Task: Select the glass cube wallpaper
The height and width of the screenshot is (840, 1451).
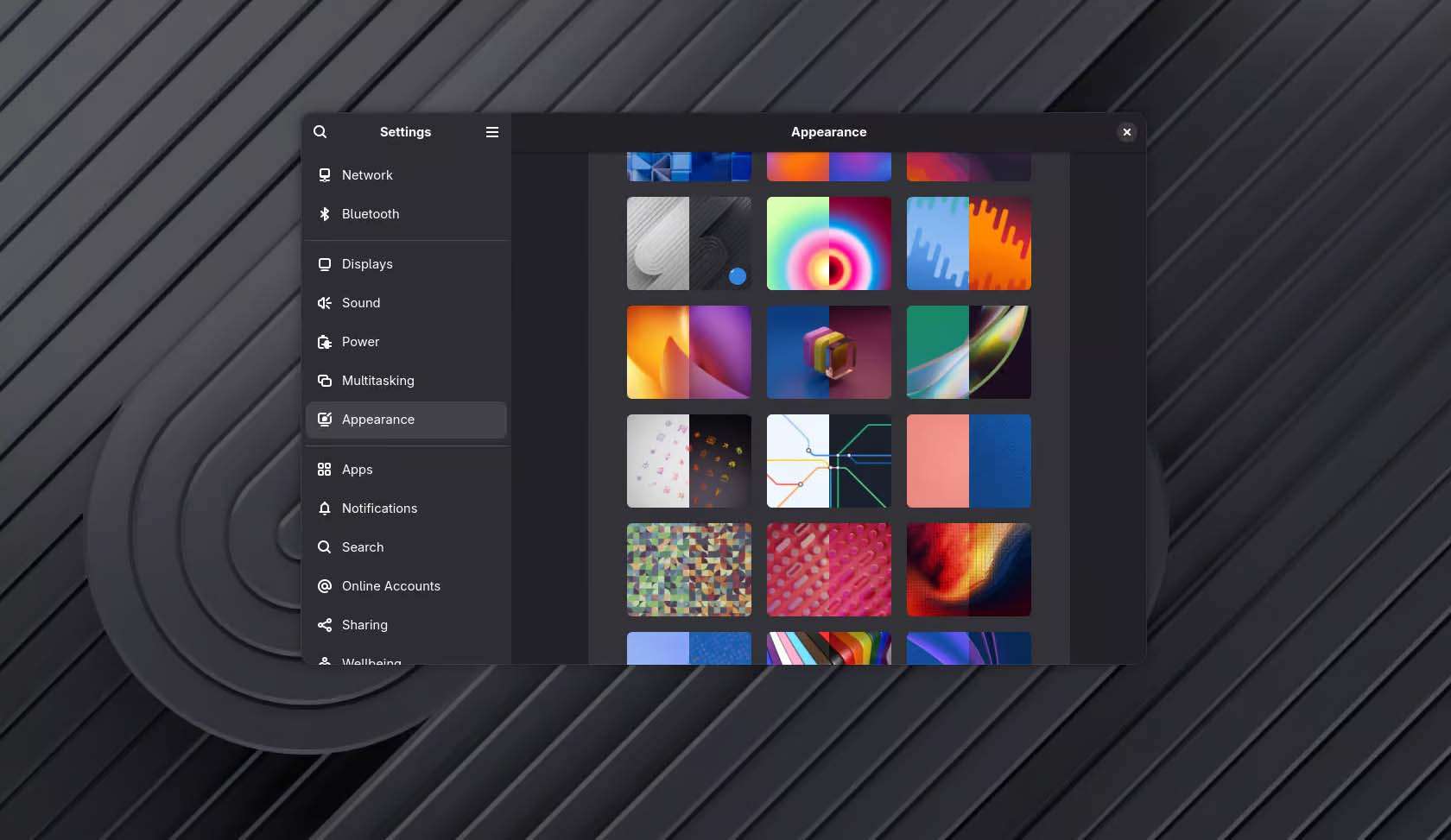Action: coord(828,352)
